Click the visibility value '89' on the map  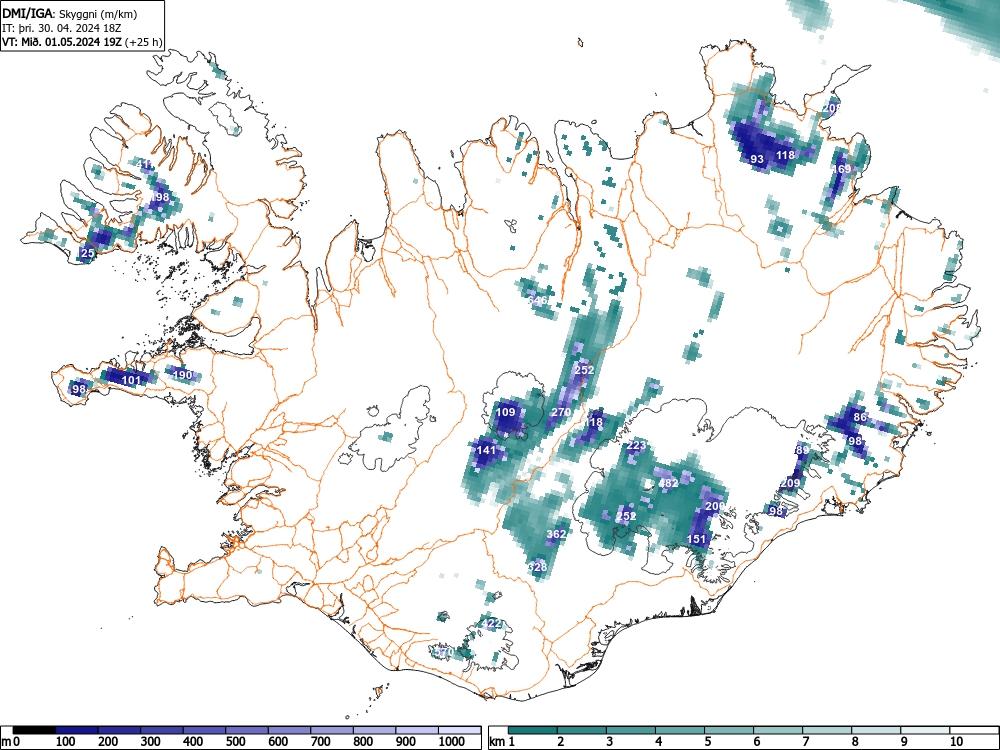tap(802, 450)
